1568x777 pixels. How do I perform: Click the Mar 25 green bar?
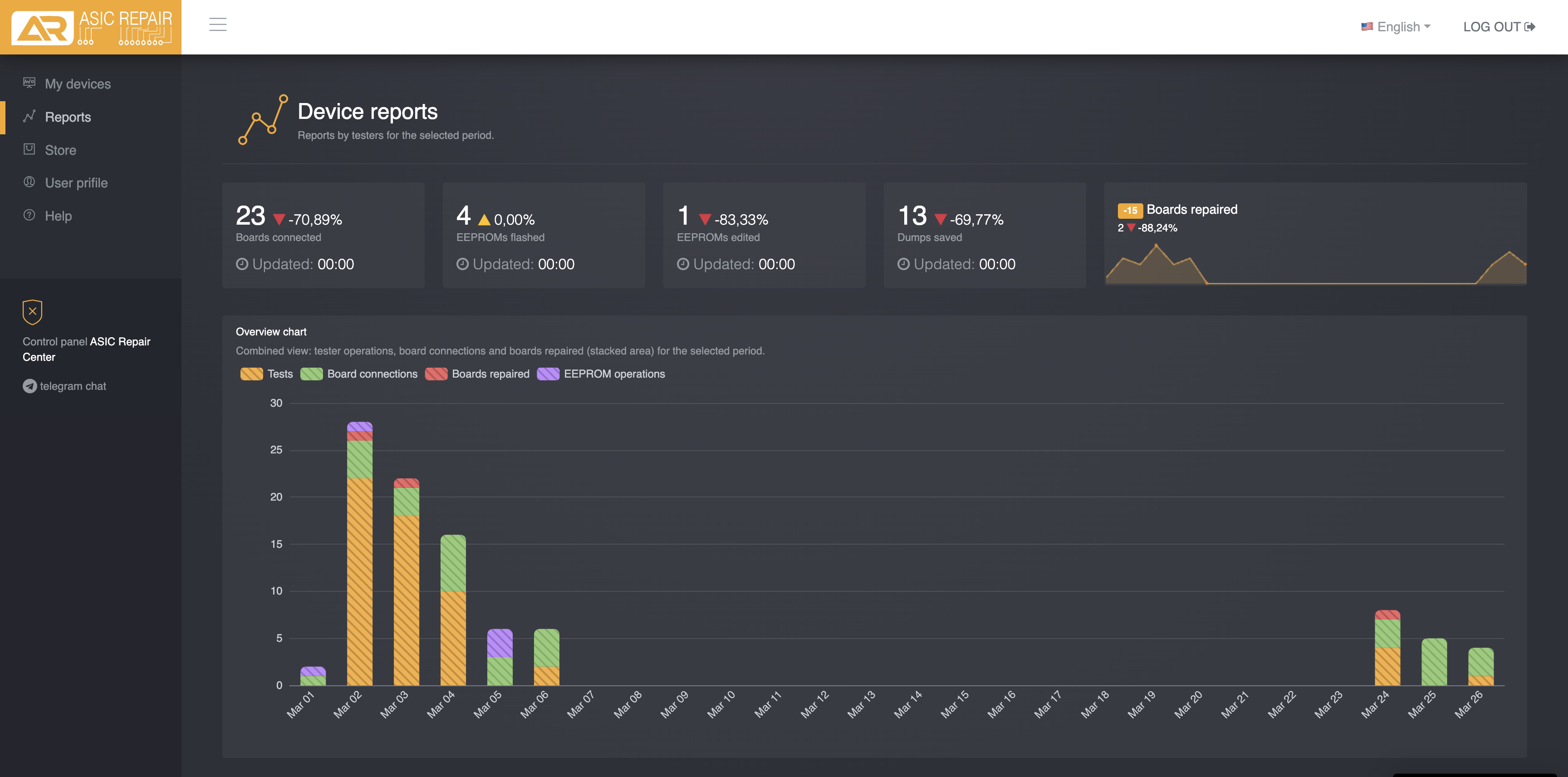coord(1434,662)
